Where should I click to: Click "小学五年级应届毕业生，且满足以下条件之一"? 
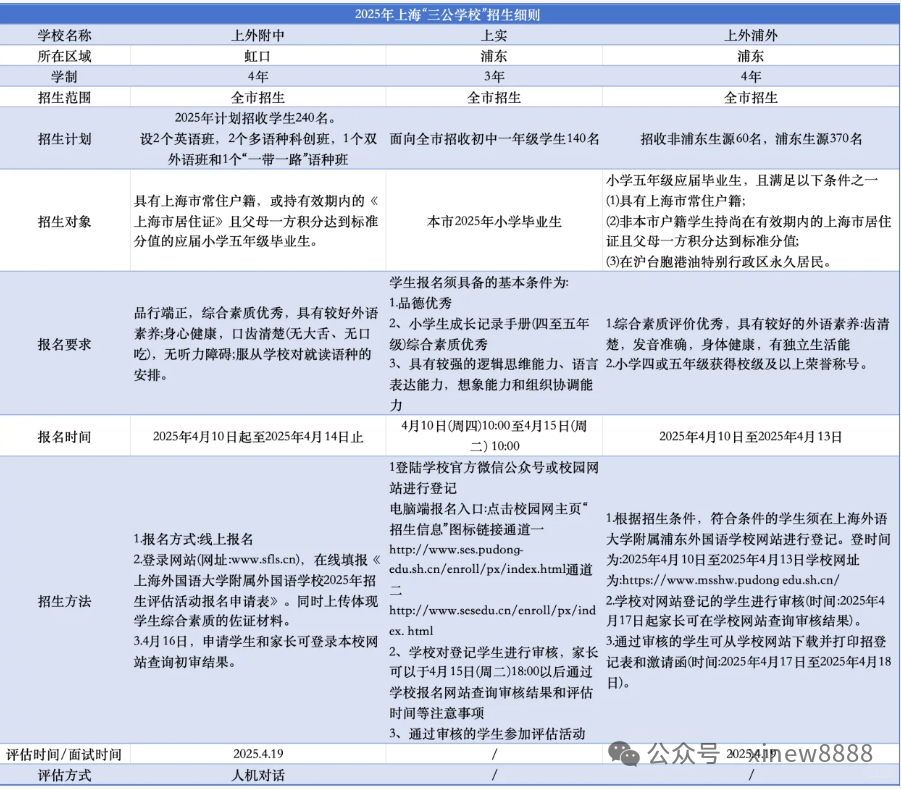(742, 180)
